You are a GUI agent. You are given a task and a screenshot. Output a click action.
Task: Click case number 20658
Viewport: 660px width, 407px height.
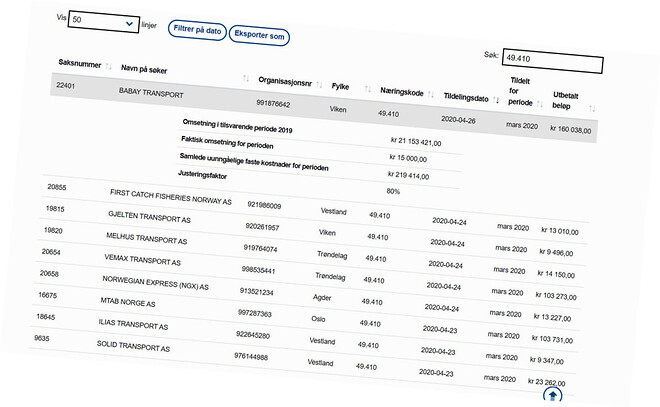(x=49, y=274)
